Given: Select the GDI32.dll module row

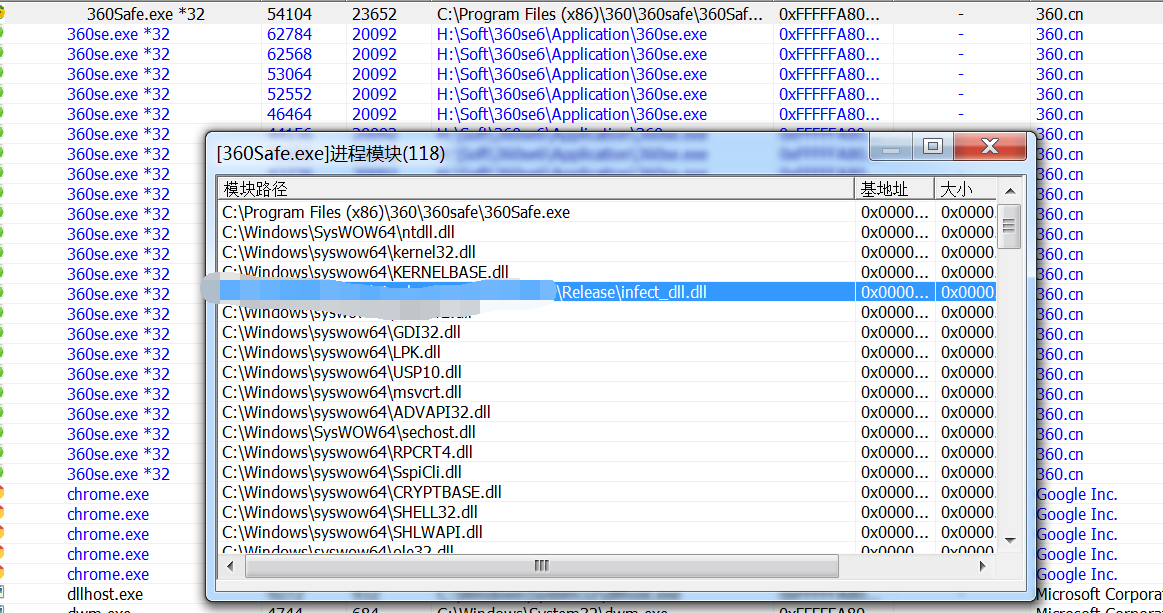Looking at the screenshot, I should tap(607, 332).
